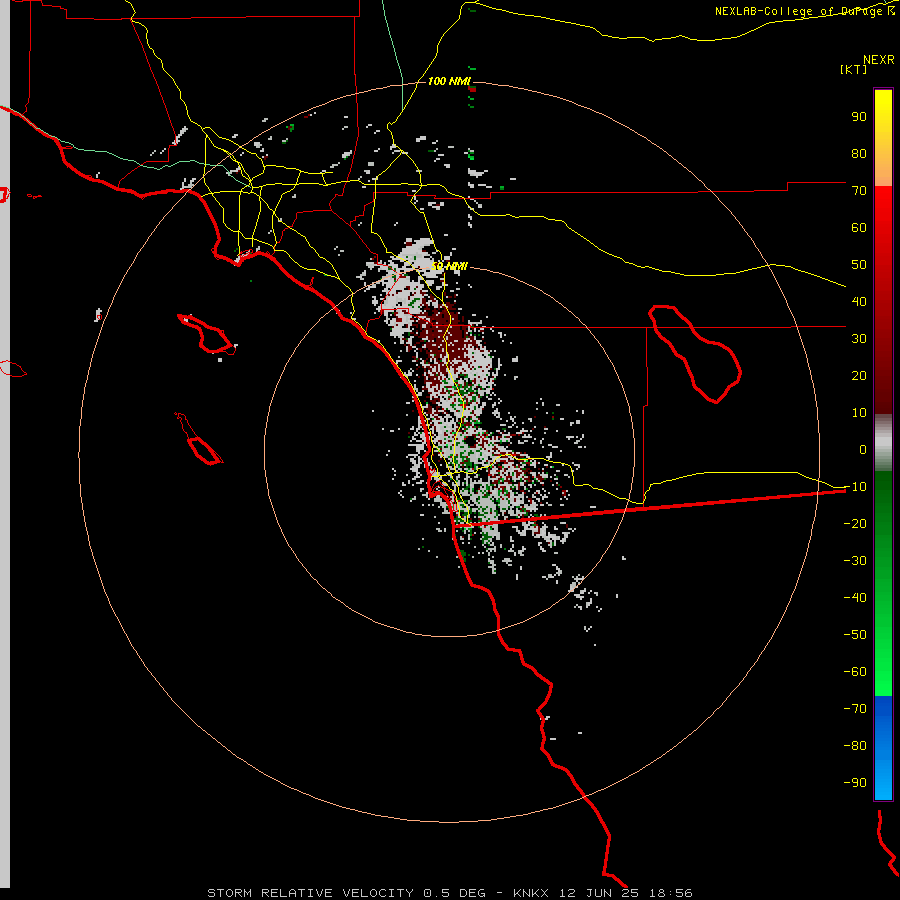
Task: Click the Storm Relative Velocity caption text
Action: [x=311, y=893]
